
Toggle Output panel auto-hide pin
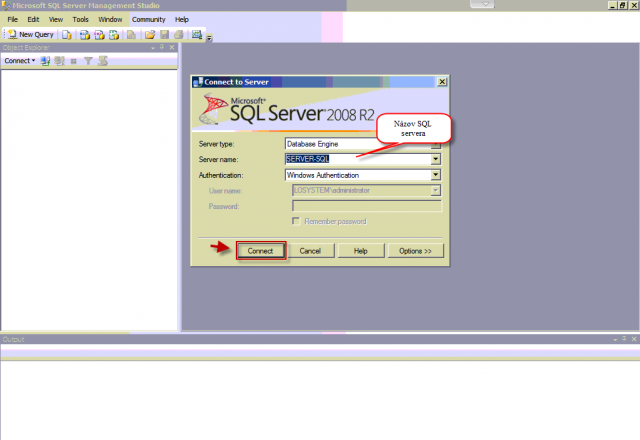pyautogui.click(x=624, y=339)
